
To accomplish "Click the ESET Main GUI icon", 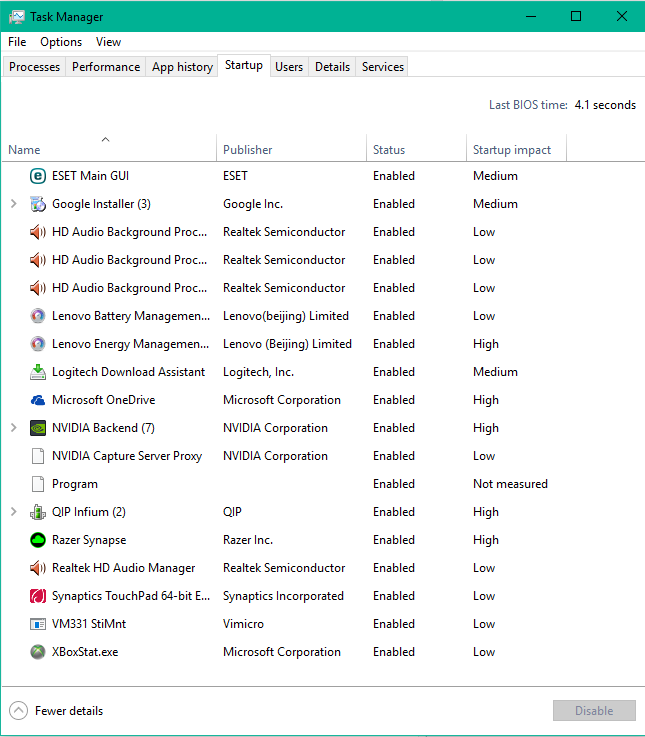I will click(x=38, y=176).
